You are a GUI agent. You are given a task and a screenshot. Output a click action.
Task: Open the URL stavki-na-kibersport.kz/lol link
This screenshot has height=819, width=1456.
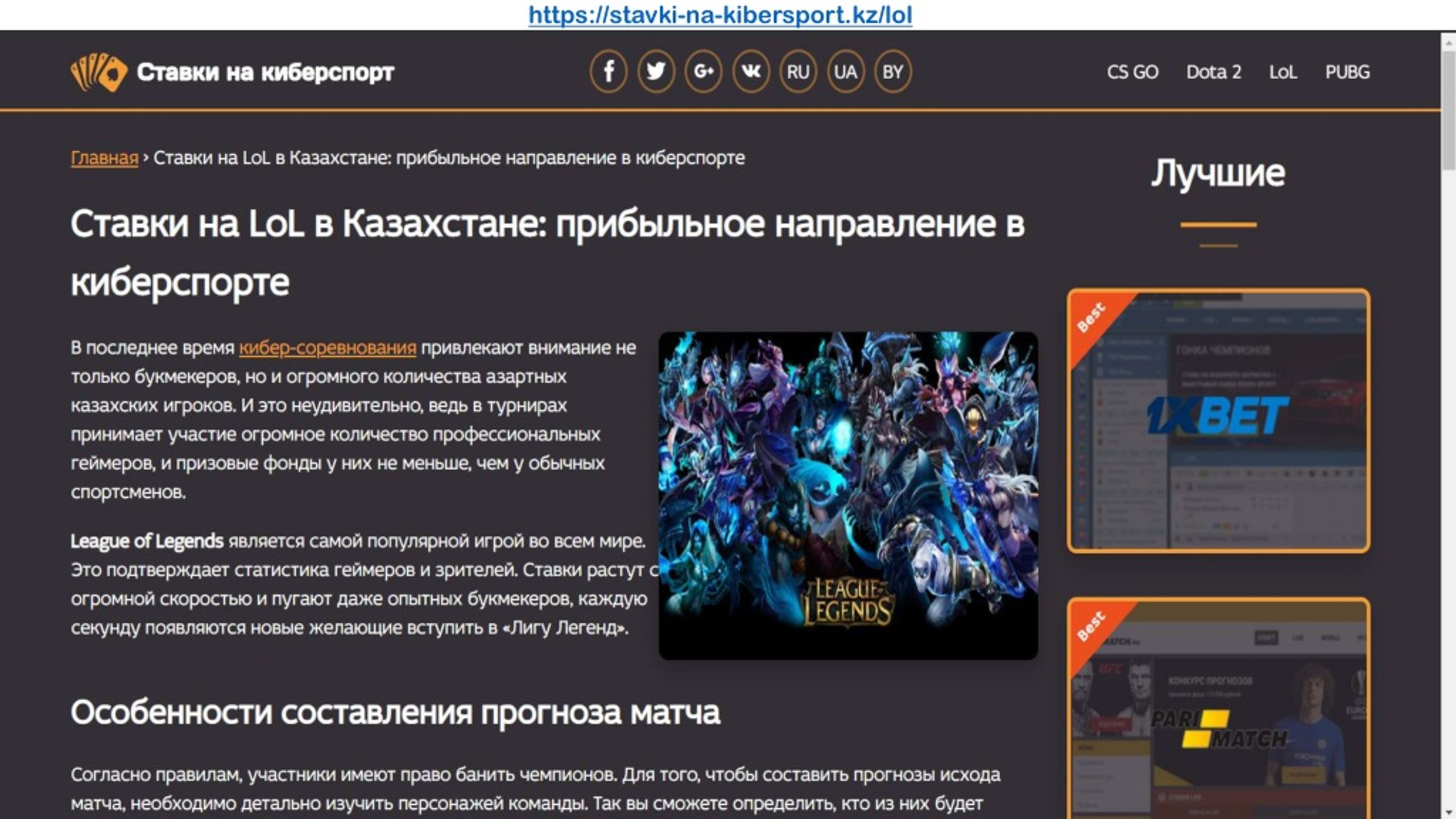tap(721, 15)
